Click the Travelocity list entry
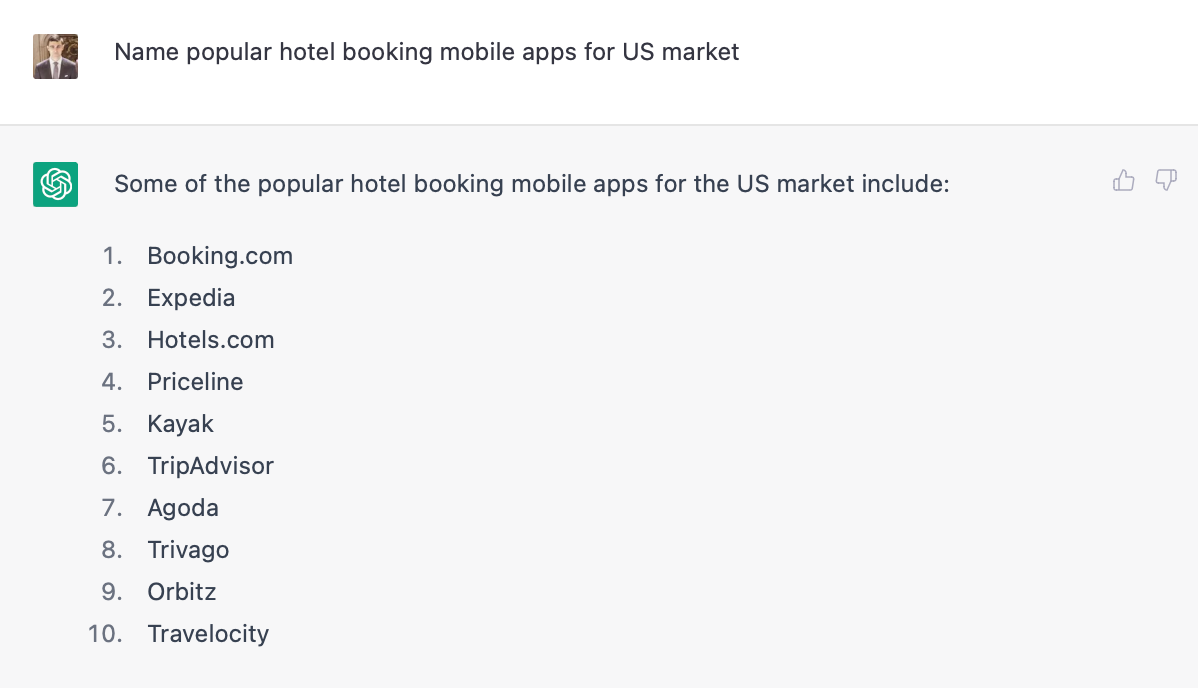This screenshot has height=688, width=1198. tap(208, 634)
